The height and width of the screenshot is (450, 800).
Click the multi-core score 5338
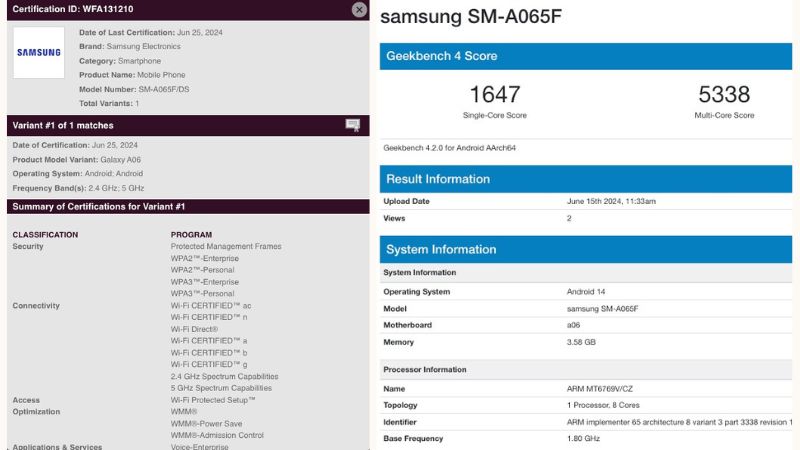click(724, 95)
